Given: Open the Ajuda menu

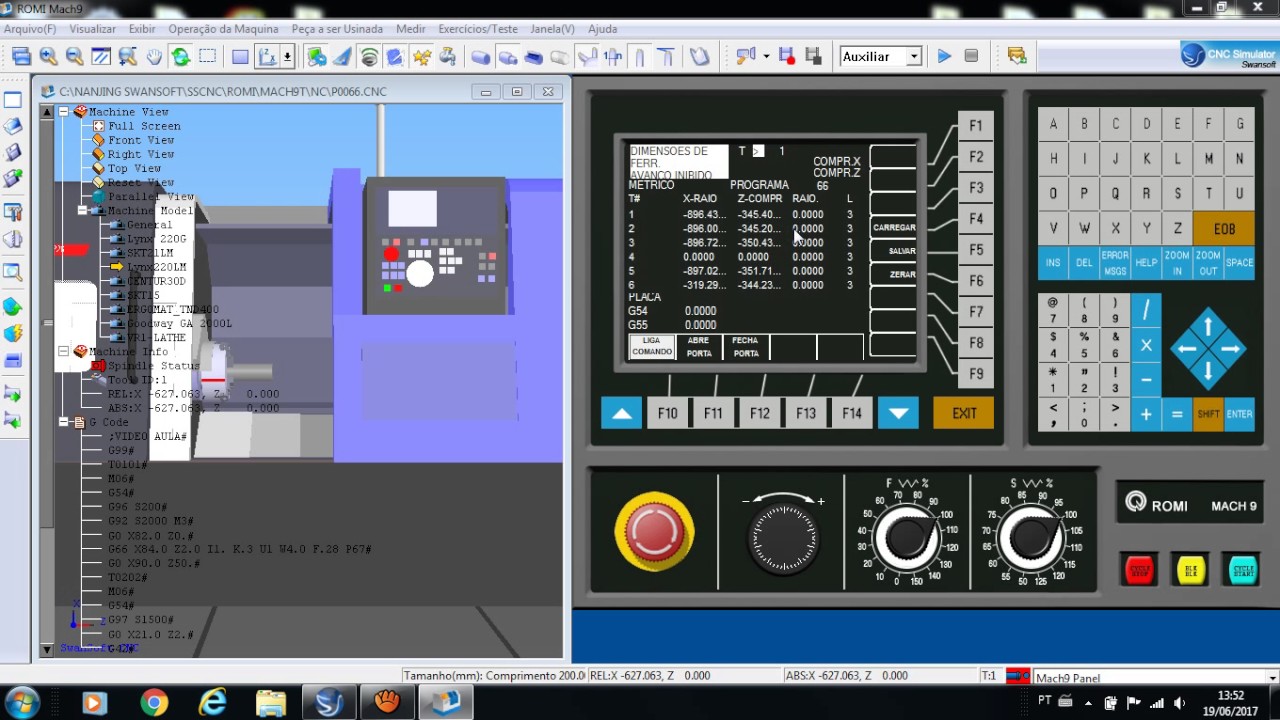Looking at the screenshot, I should point(602,29).
